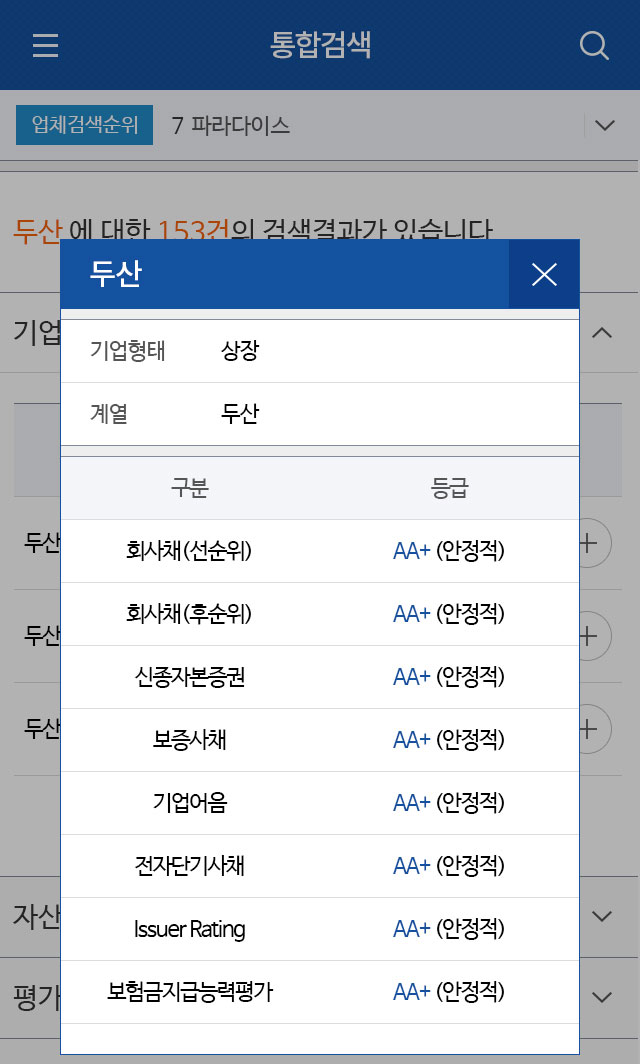Click the 계열 label

109,413
